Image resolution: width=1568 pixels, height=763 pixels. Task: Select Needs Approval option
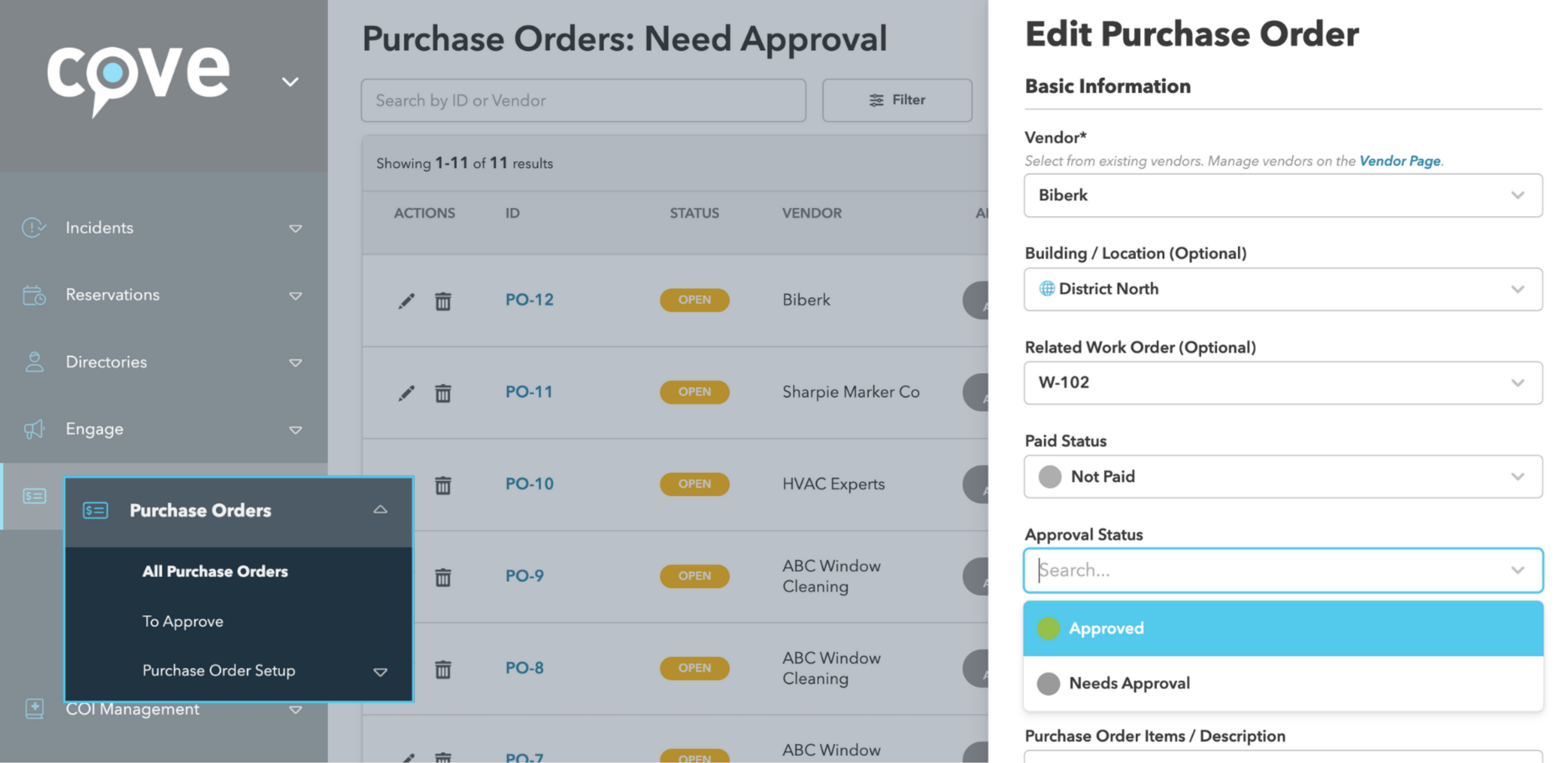[x=1283, y=683]
